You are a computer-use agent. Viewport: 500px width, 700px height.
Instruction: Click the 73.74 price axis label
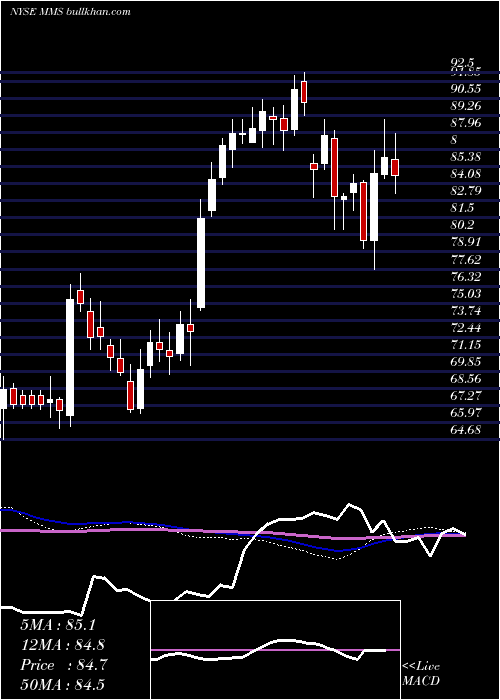tap(466, 310)
